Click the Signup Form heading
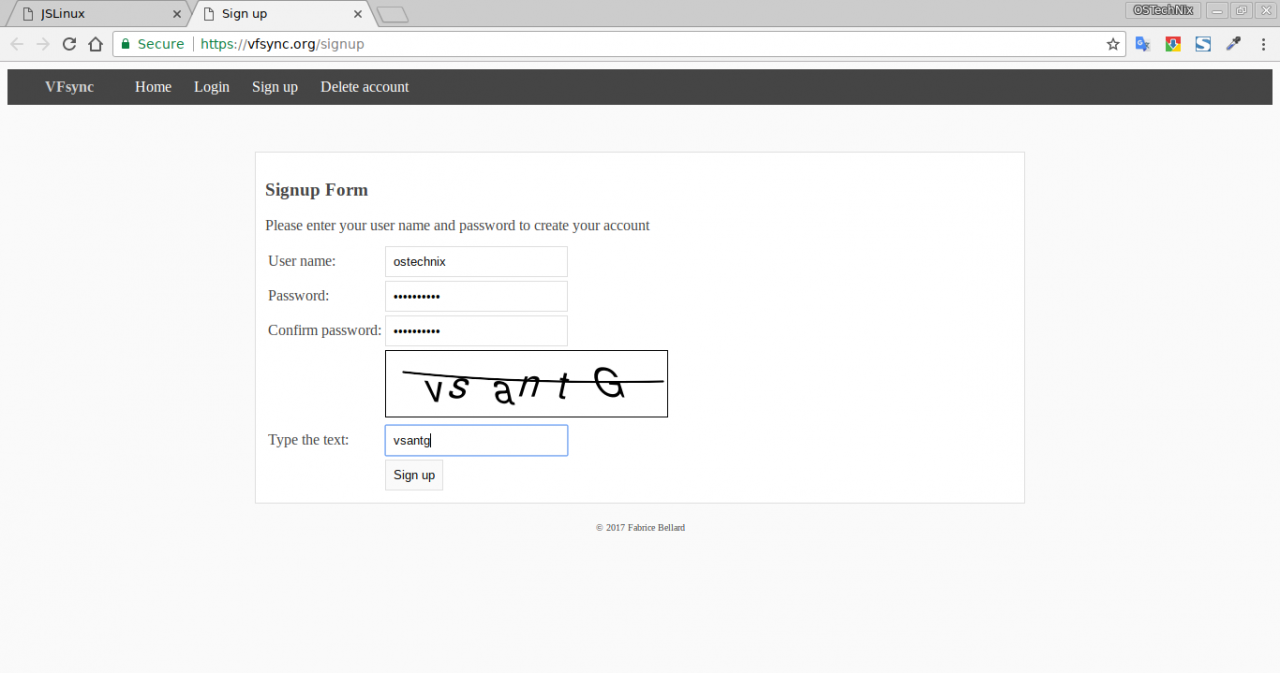This screenshot has height=673, width=1280. pyautogui.click(x=316, y=190)
